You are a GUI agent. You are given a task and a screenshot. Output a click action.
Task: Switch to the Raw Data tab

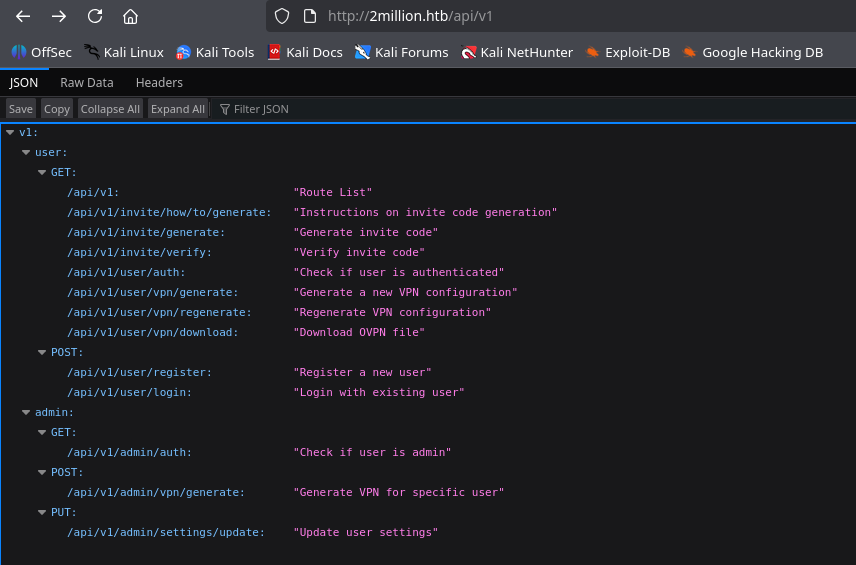click(87, 82)
